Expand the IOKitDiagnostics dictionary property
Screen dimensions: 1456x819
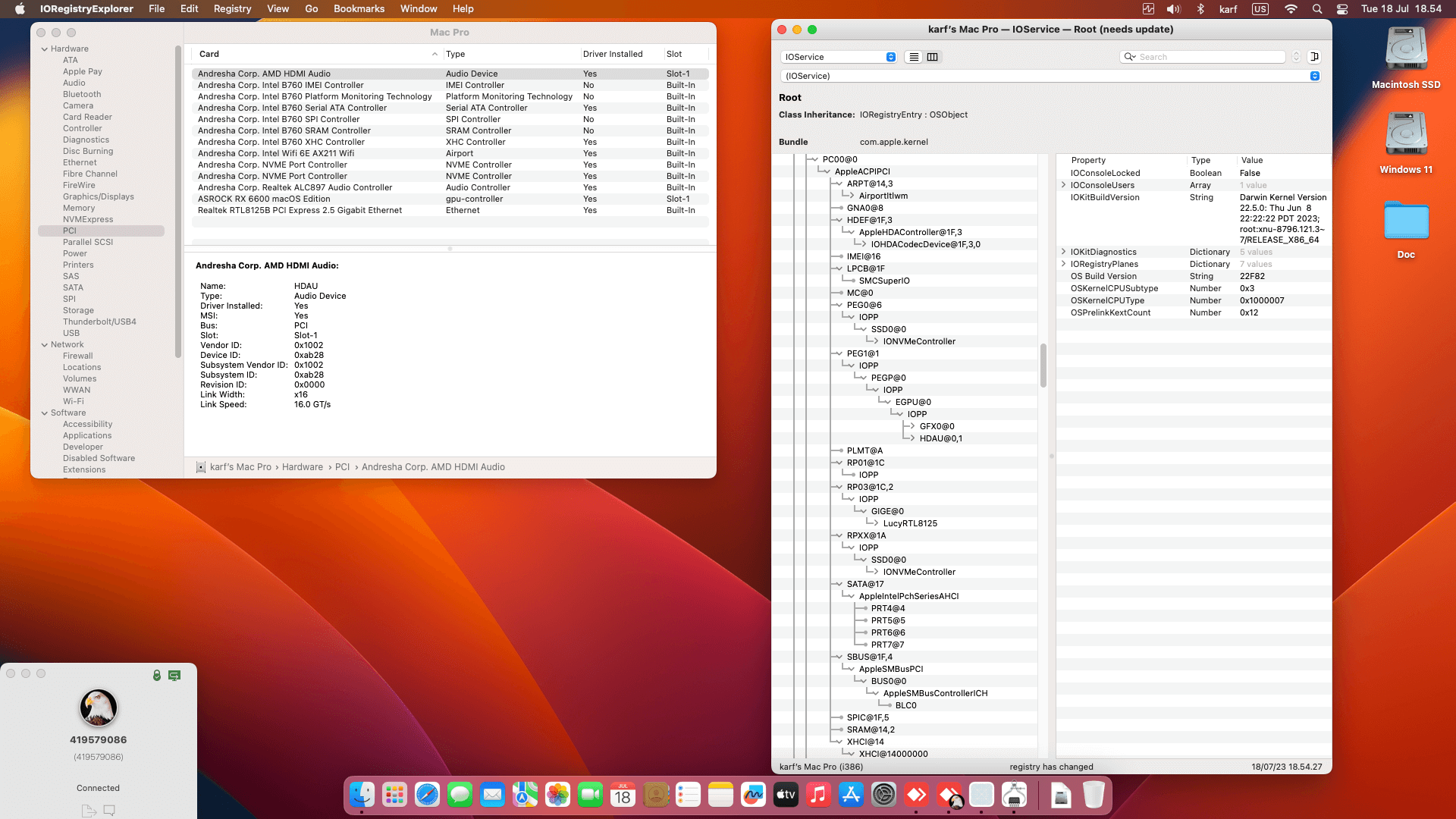[x=1063, y=252]
